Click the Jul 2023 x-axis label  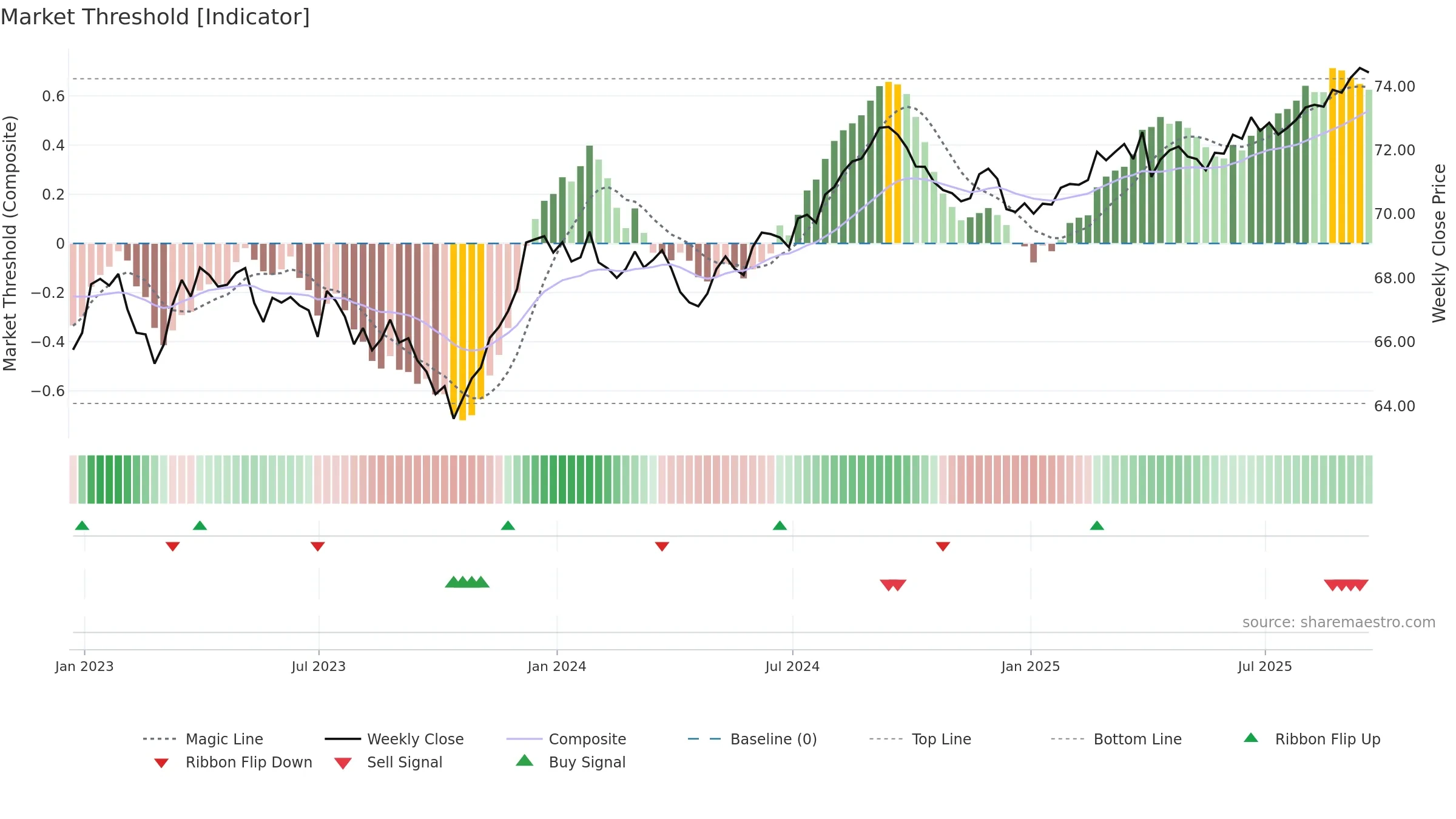point(318,666)
